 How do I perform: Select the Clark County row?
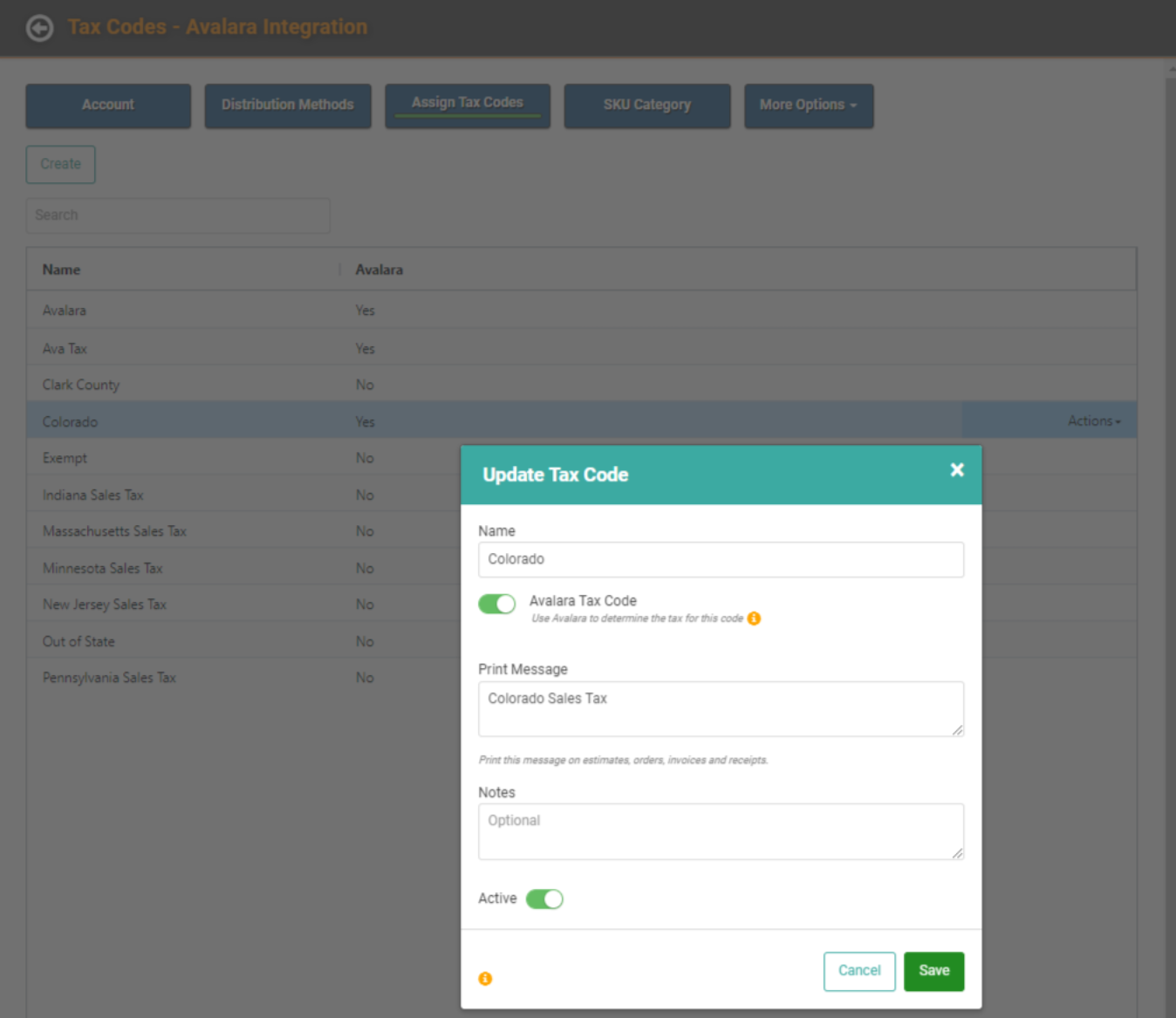581,385
